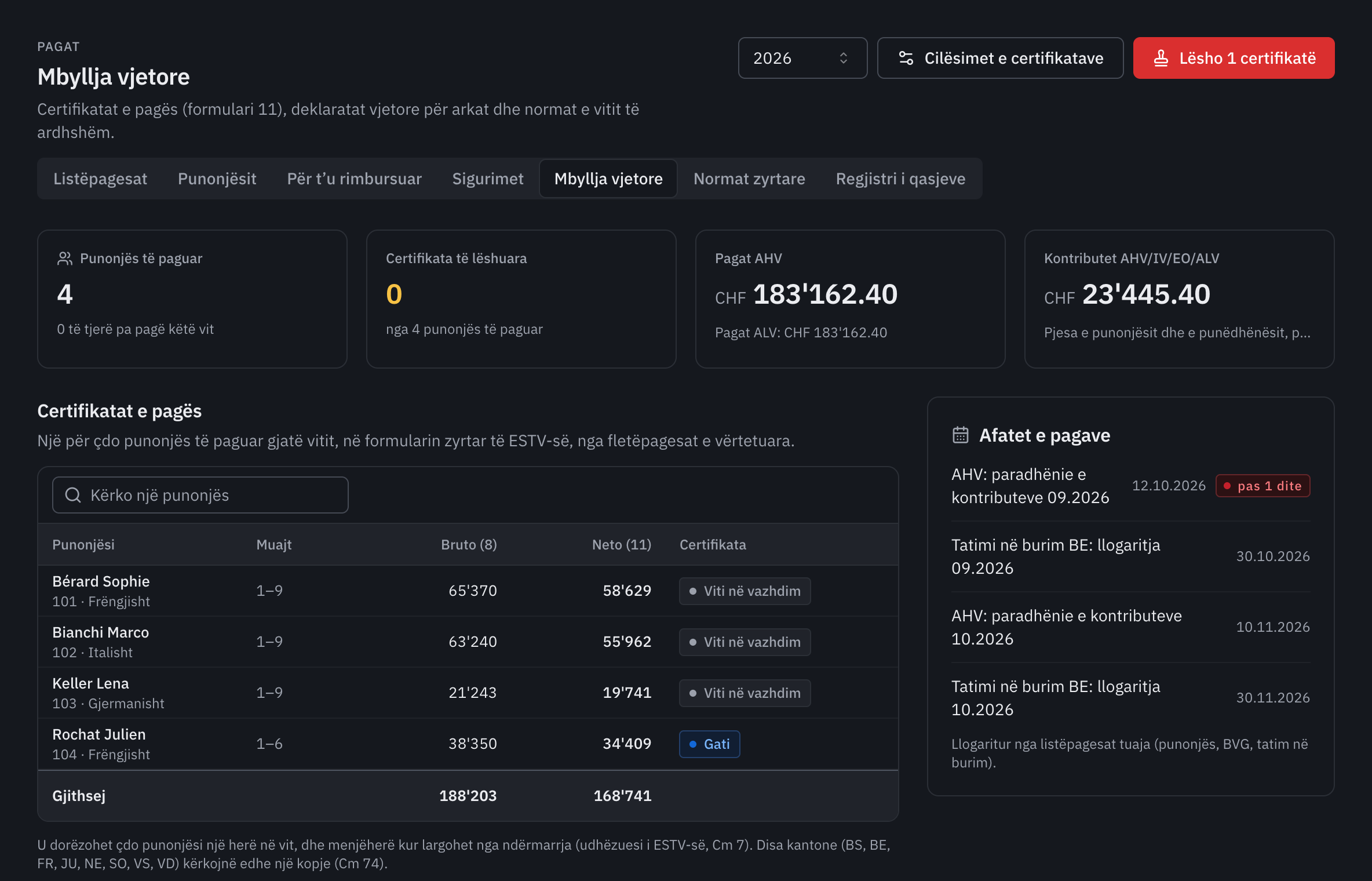Image resolution: width=1372 pixels, height=881 pixels.
Task: Click the Bianchi Marco employee name
Action: tap(101, 632)
